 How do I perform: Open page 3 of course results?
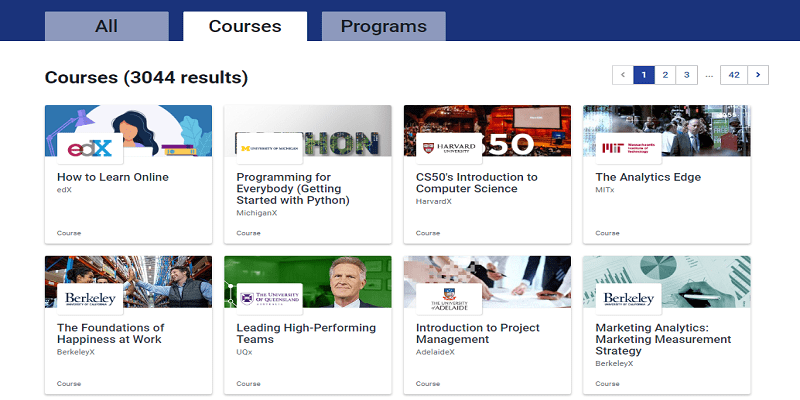click(686, 75)
